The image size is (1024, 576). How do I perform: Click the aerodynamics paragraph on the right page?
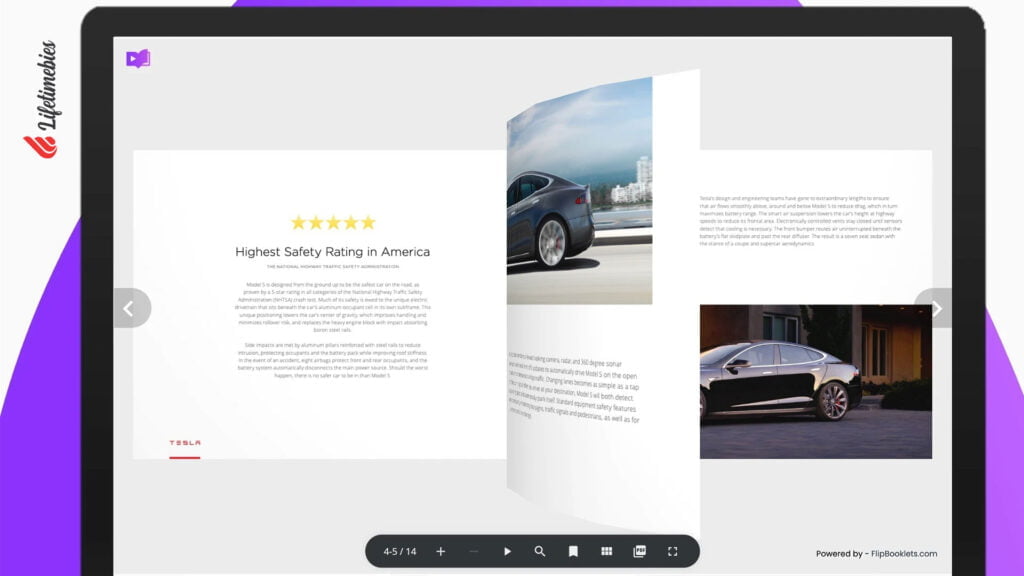pyautogui.click(x=801, y=221)
